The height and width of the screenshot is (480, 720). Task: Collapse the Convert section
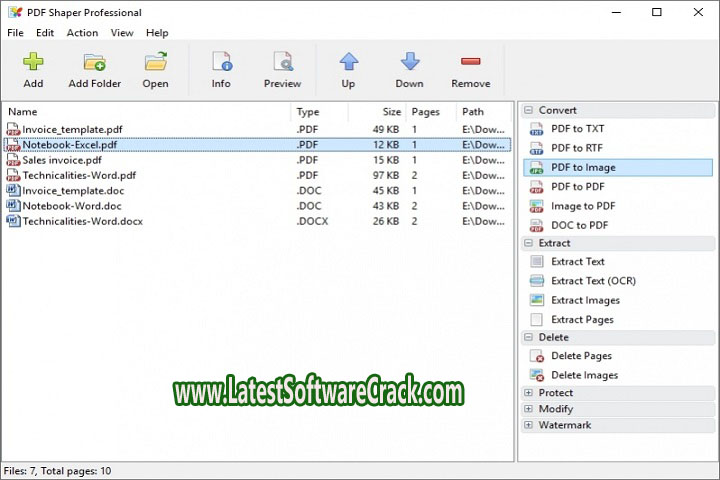click(528, 110)
